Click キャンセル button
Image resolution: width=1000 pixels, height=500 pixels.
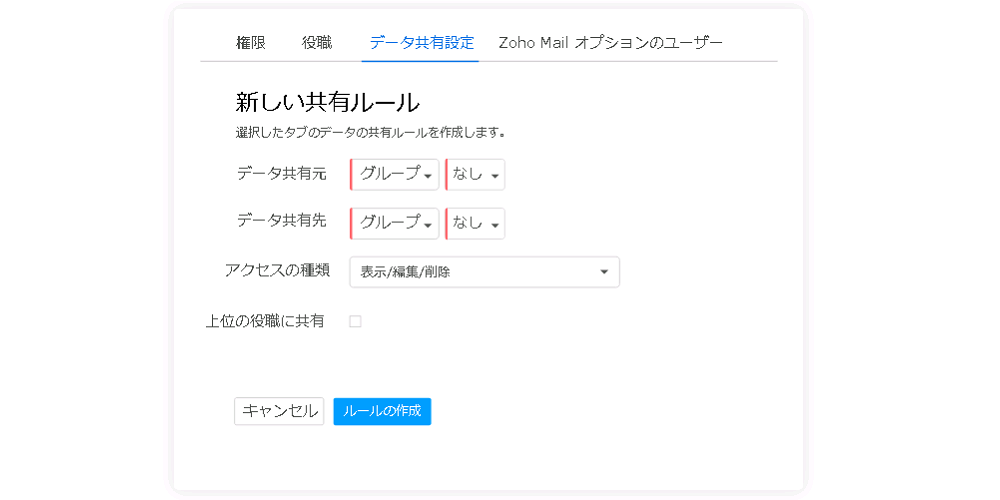tap(279, 411)
